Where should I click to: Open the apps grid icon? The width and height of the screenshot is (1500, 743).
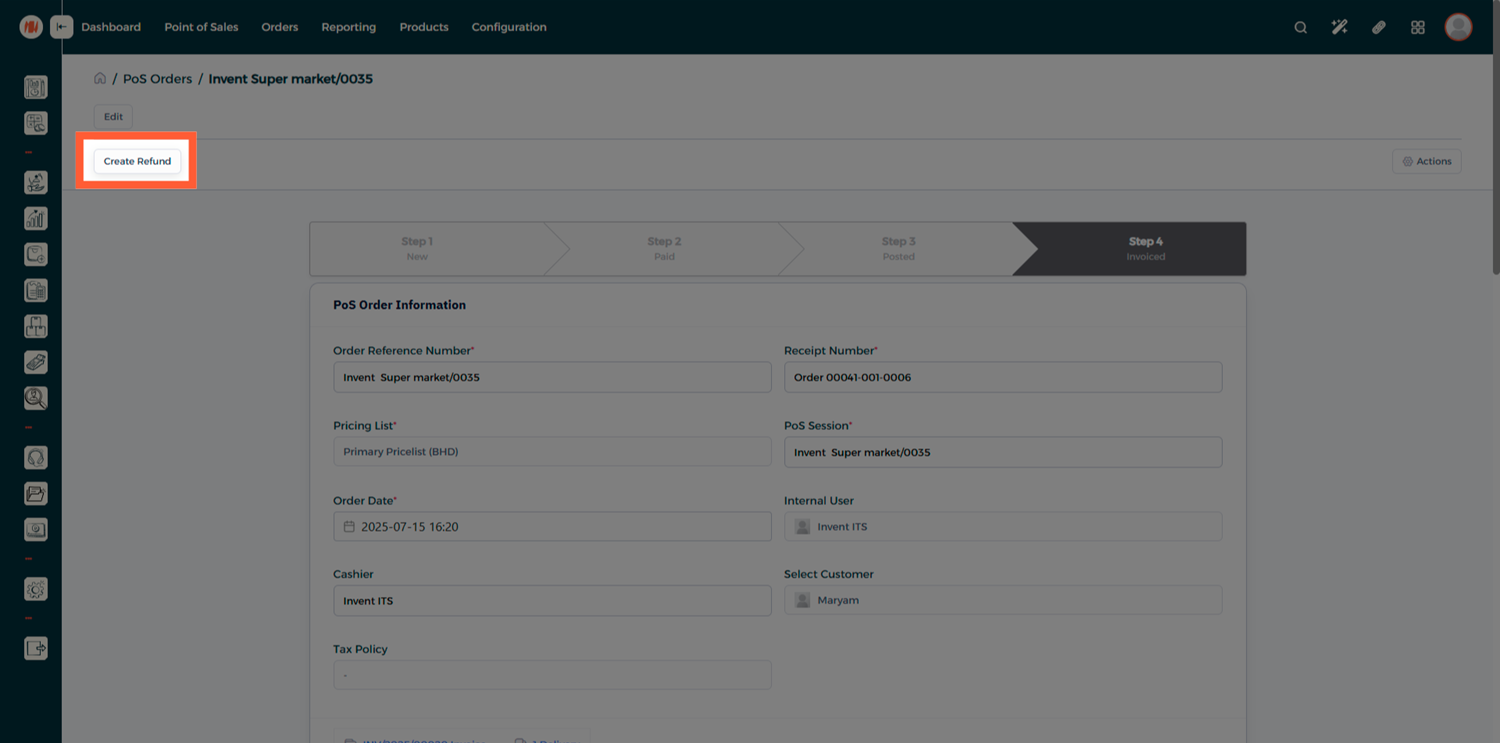pos(1417,27)
